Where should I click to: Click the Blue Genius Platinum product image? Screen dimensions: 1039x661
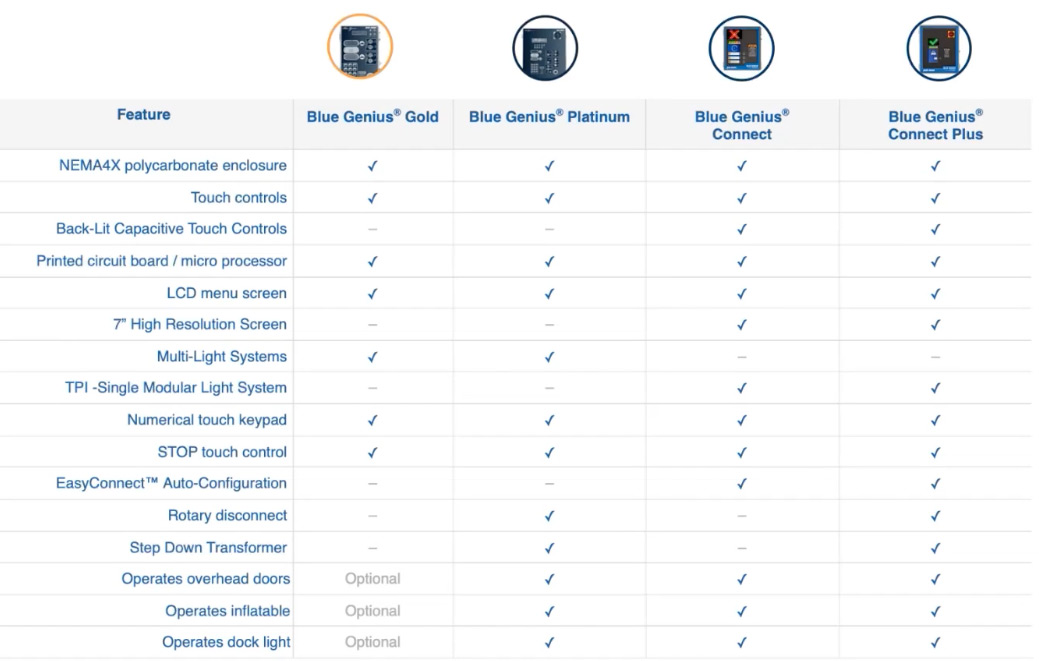[x=545, y=48]
